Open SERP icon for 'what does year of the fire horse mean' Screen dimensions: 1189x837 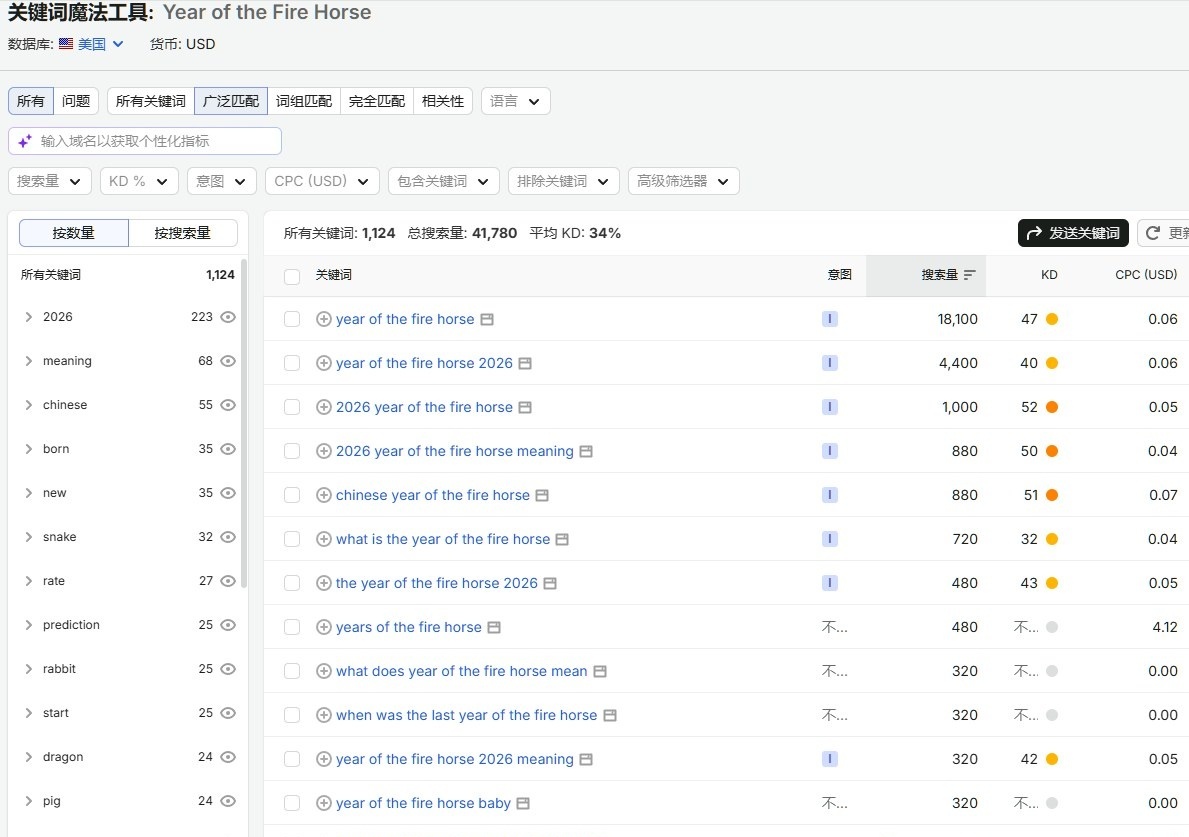(x=600, y=672)
